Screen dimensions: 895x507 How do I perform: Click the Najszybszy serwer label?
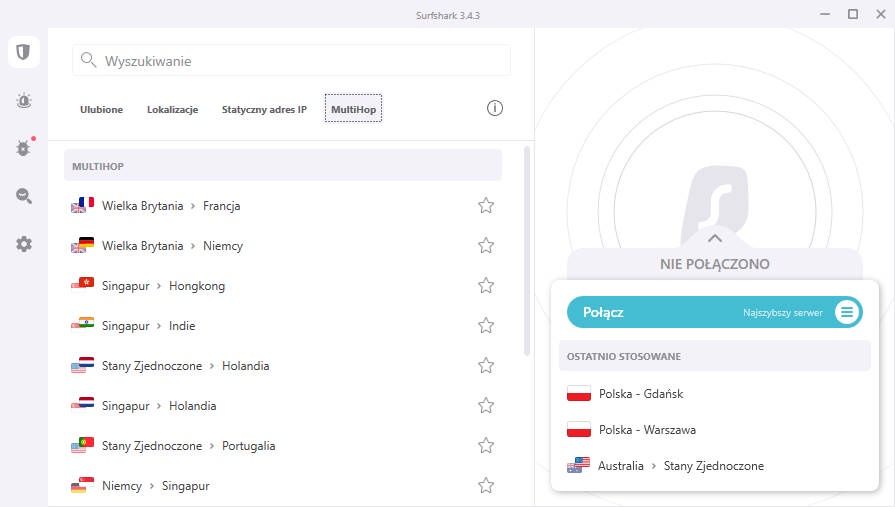point(783,313)
